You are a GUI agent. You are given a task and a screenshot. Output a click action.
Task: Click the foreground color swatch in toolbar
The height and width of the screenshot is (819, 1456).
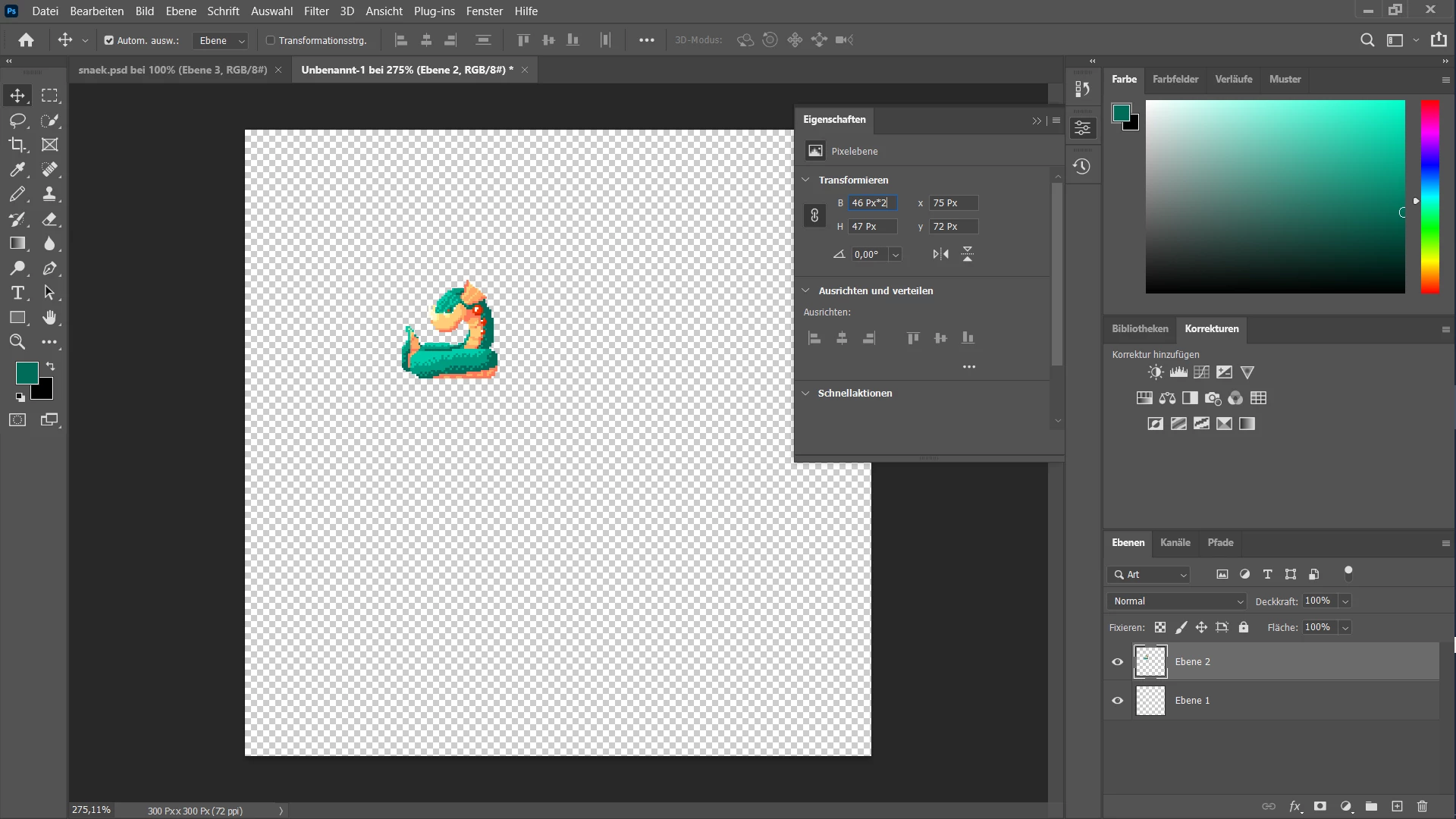pos(27,372)
